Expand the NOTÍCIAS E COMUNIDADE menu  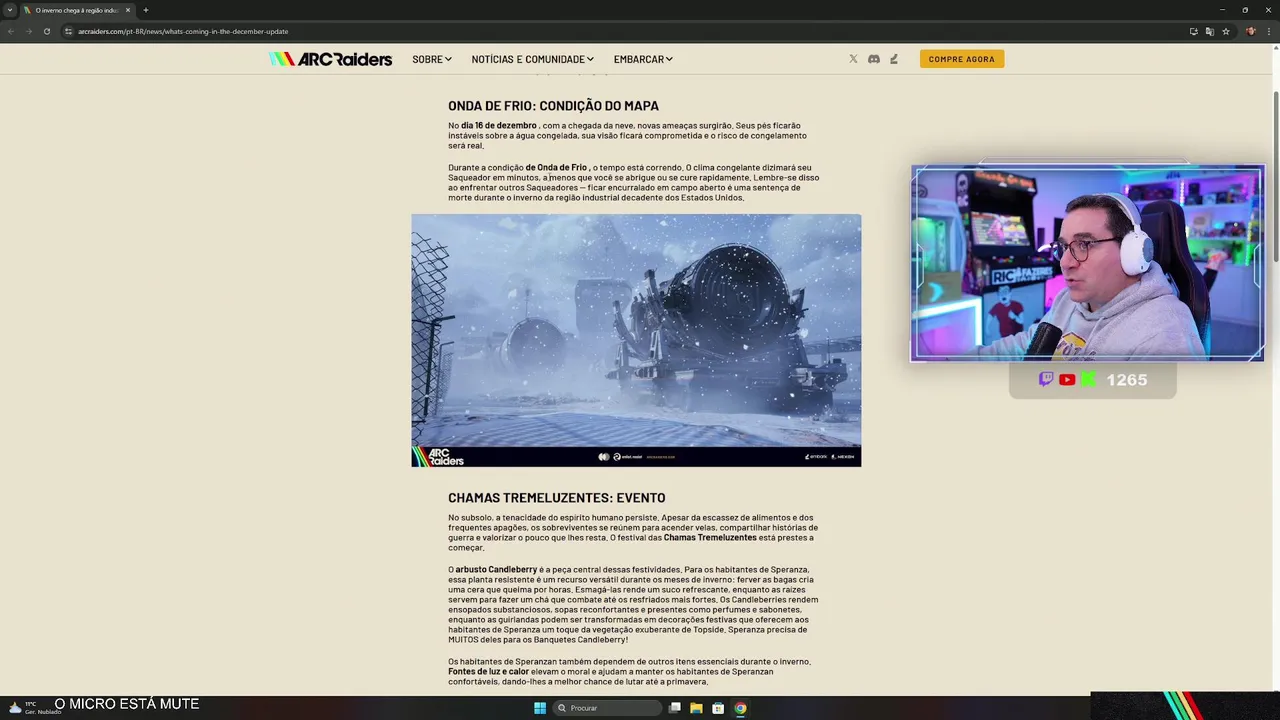tap(533, 59)
